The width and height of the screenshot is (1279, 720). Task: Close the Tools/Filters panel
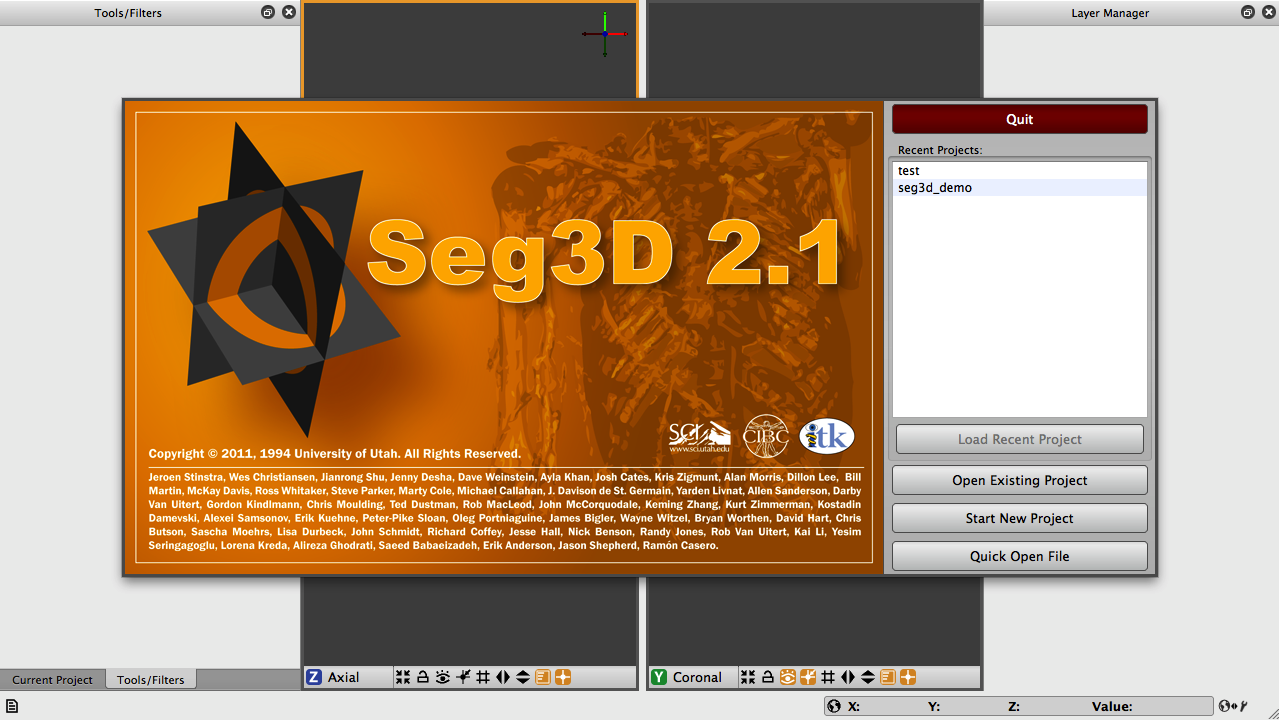coord(289,12)
